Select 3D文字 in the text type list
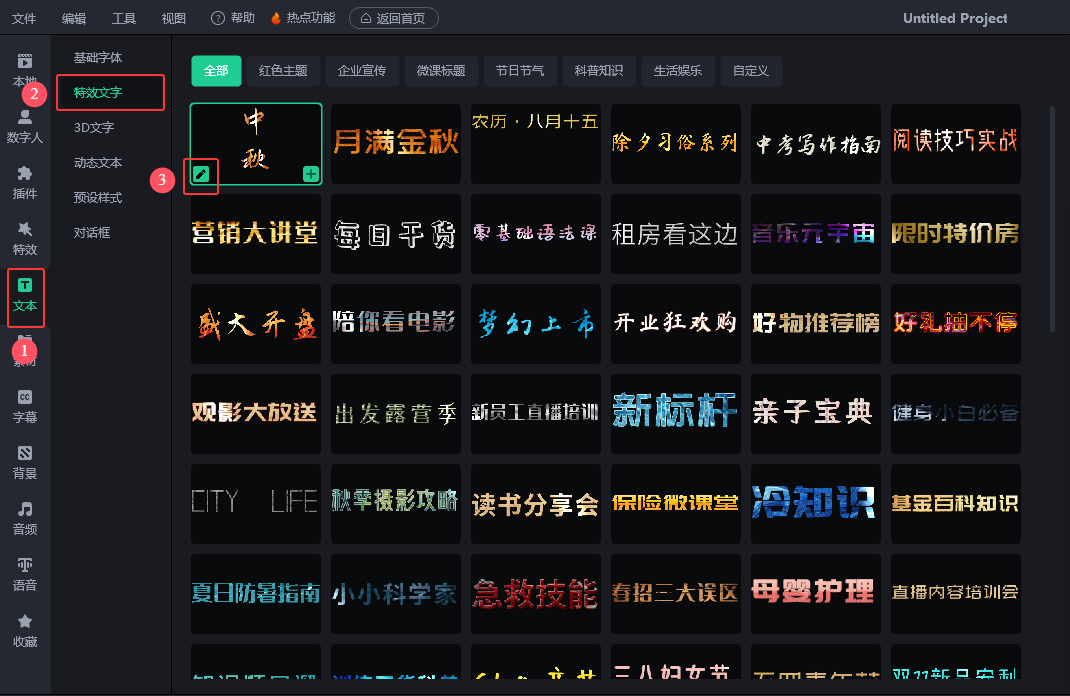Screen dimensions: 1070x696 (94, 128)
